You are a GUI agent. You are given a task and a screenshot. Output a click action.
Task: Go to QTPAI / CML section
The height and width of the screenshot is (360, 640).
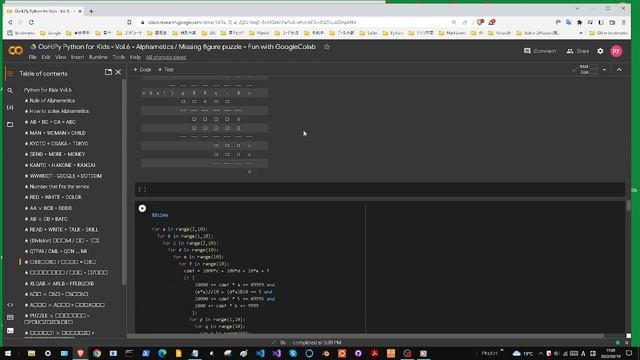[56, 251]
